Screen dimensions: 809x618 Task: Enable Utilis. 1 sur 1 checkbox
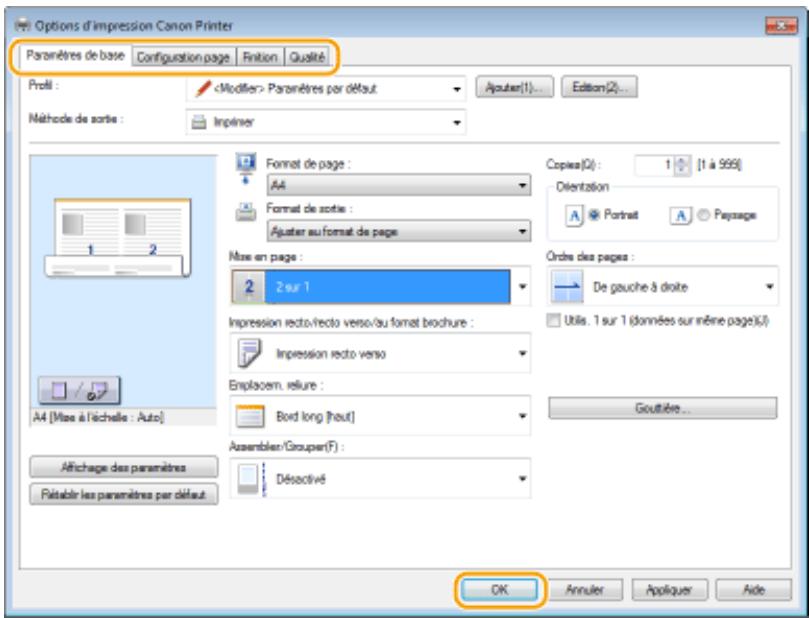[x=553, y=320]
